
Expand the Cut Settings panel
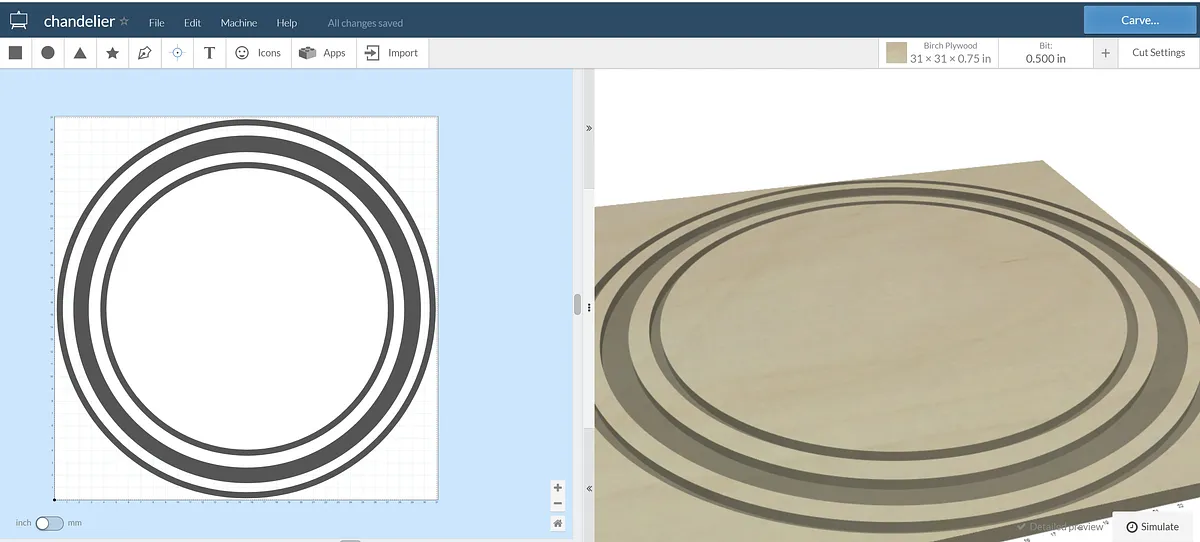pyautogui.click(x=1158, y=53)
